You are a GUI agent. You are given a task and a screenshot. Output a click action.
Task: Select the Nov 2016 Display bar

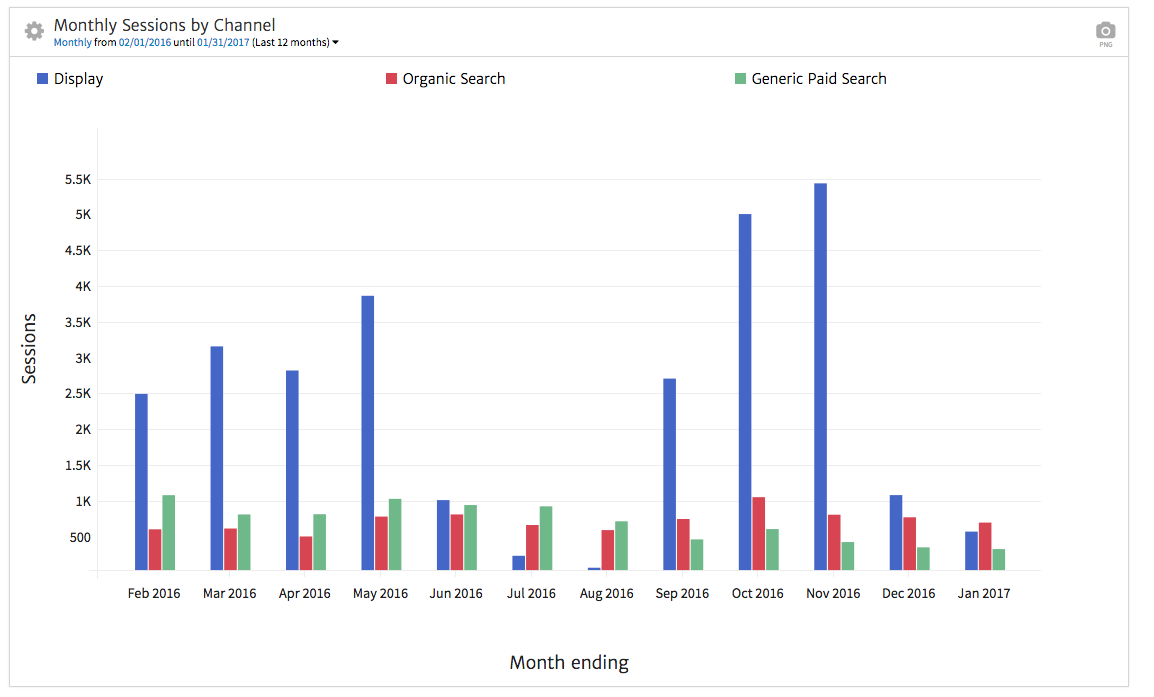click(820, 376)
